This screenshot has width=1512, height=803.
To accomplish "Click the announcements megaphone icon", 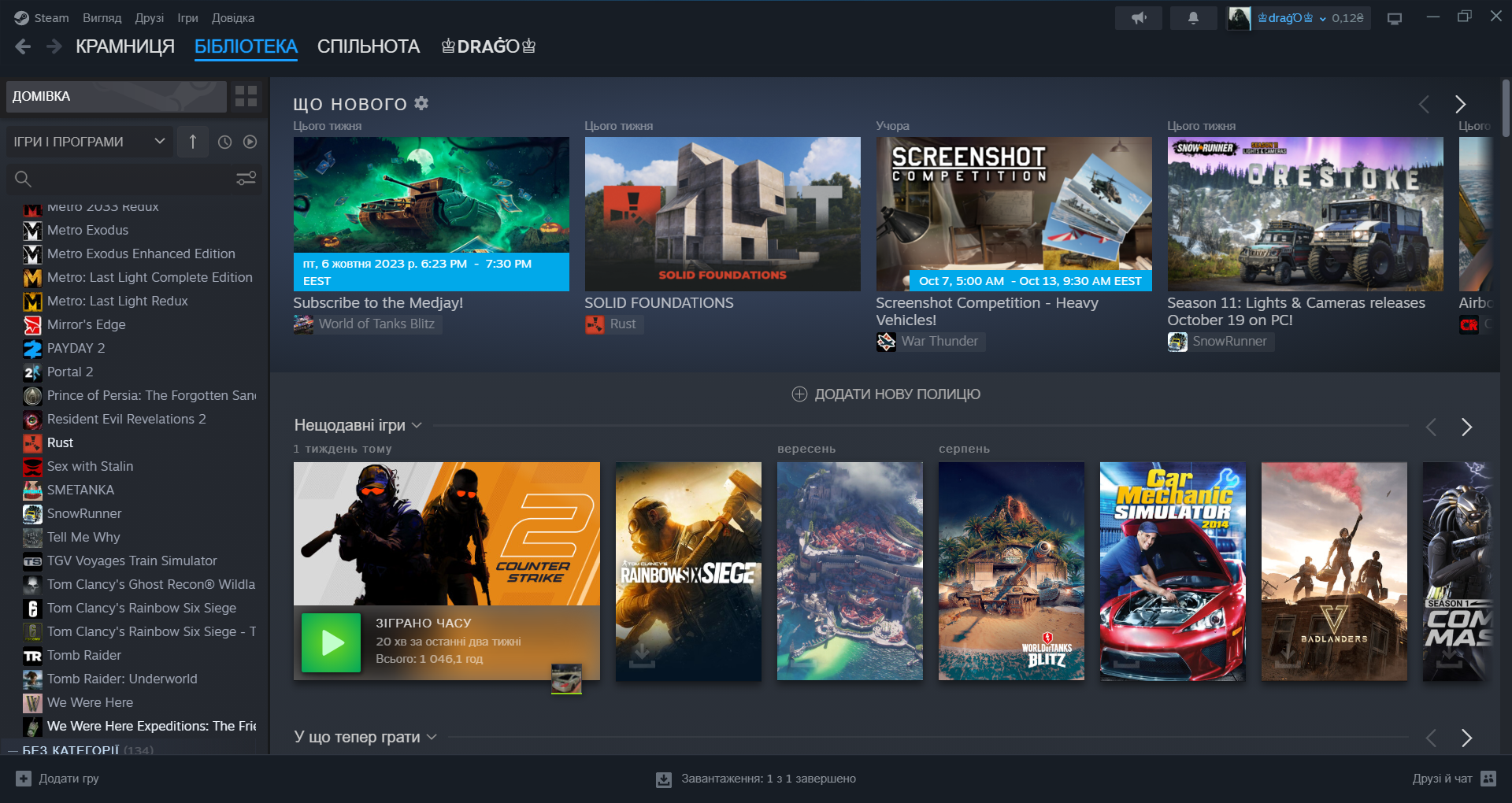I will pos(1138,18).
